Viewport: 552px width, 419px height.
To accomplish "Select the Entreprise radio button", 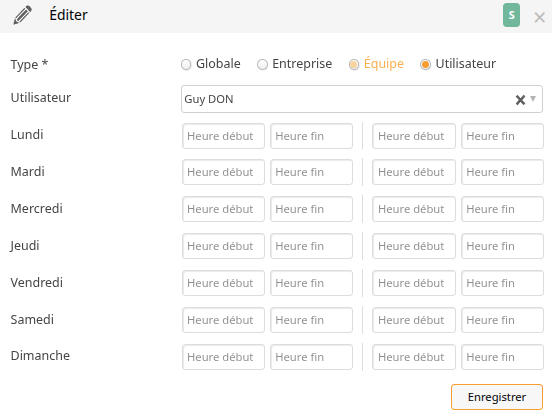I will point(262,64).
